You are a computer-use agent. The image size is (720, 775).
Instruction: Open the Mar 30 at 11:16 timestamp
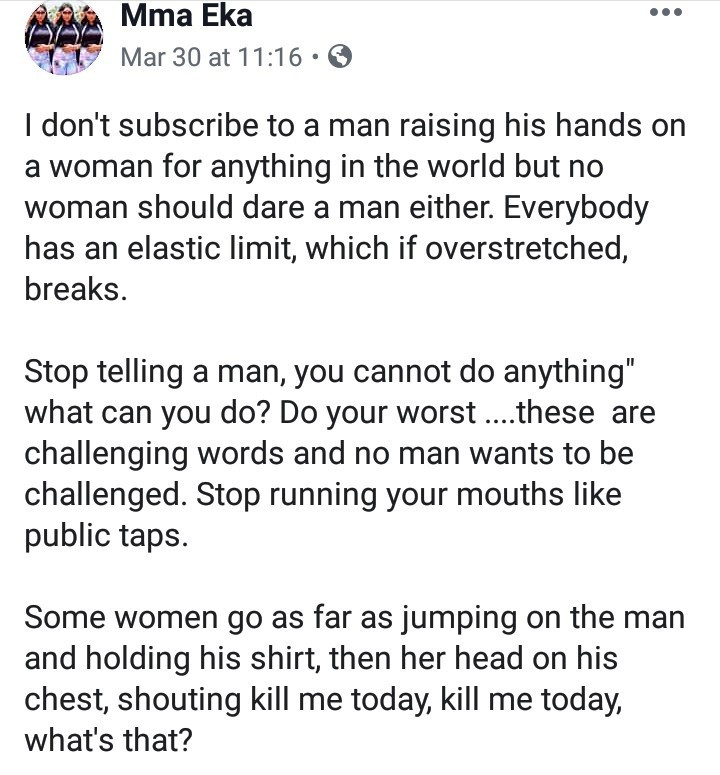tap(210, 57)
